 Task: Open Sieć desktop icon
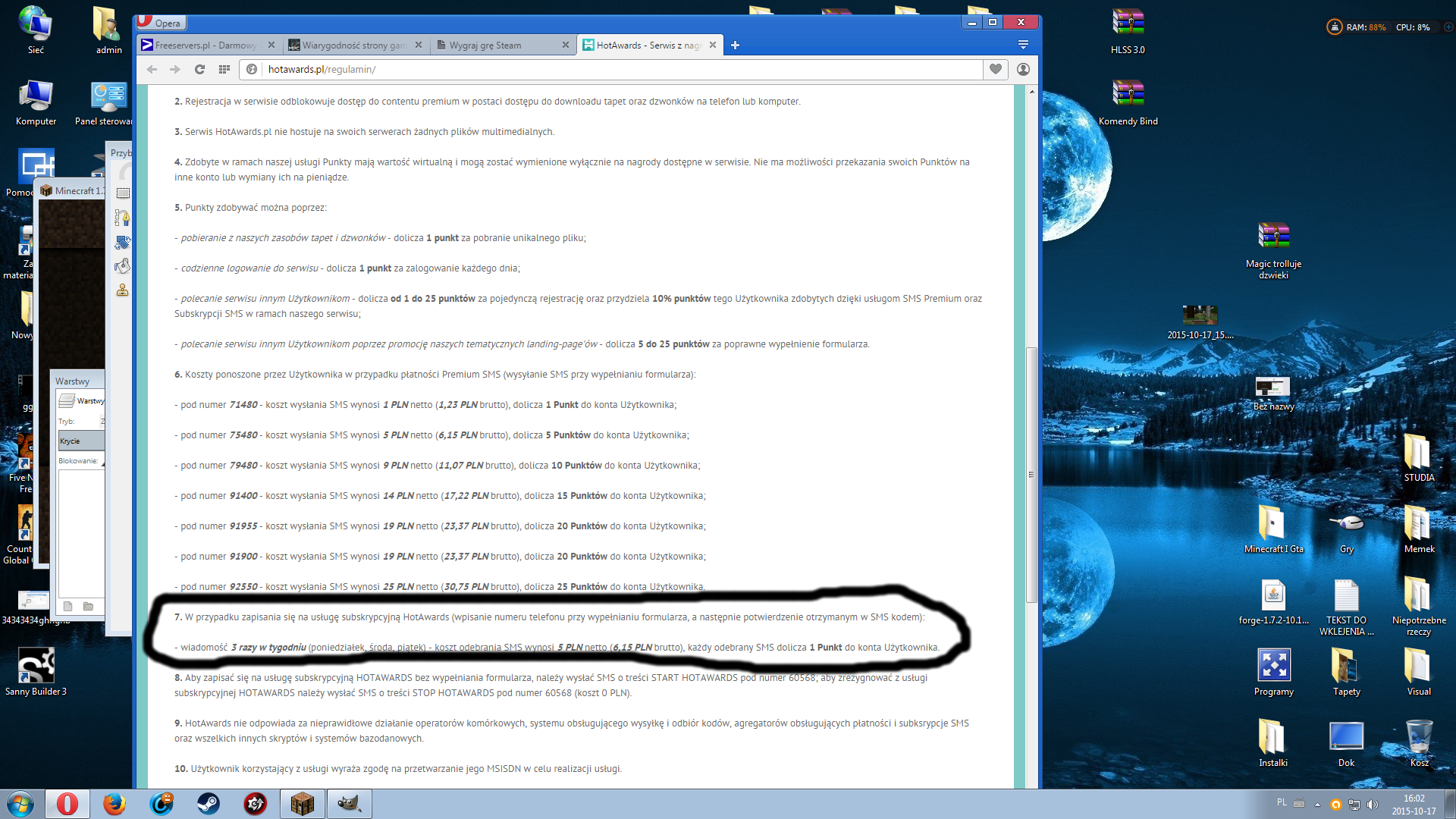tap(36, 30)
